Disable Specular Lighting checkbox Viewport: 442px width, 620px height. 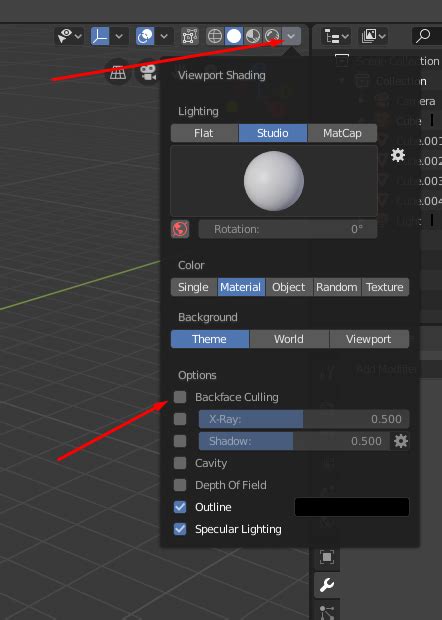180,529
